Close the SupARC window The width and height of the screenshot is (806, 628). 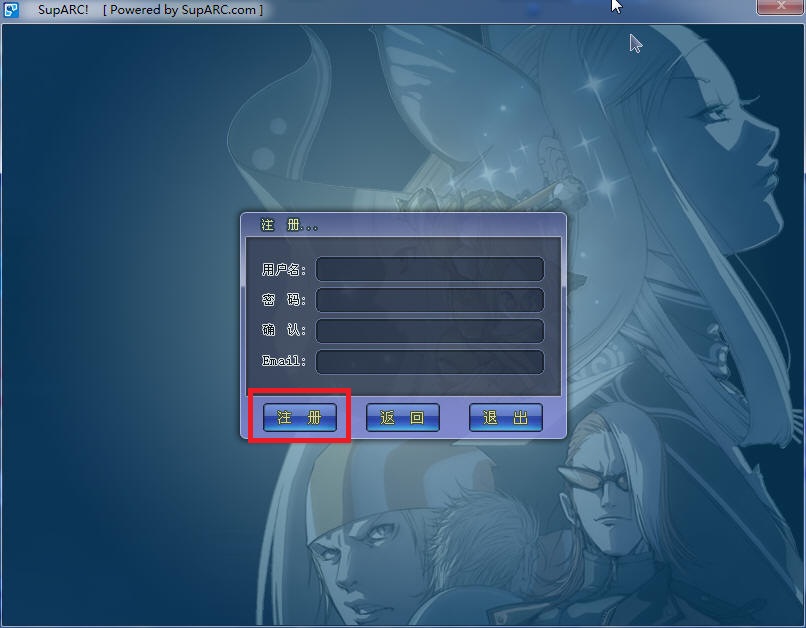[780, 6]
